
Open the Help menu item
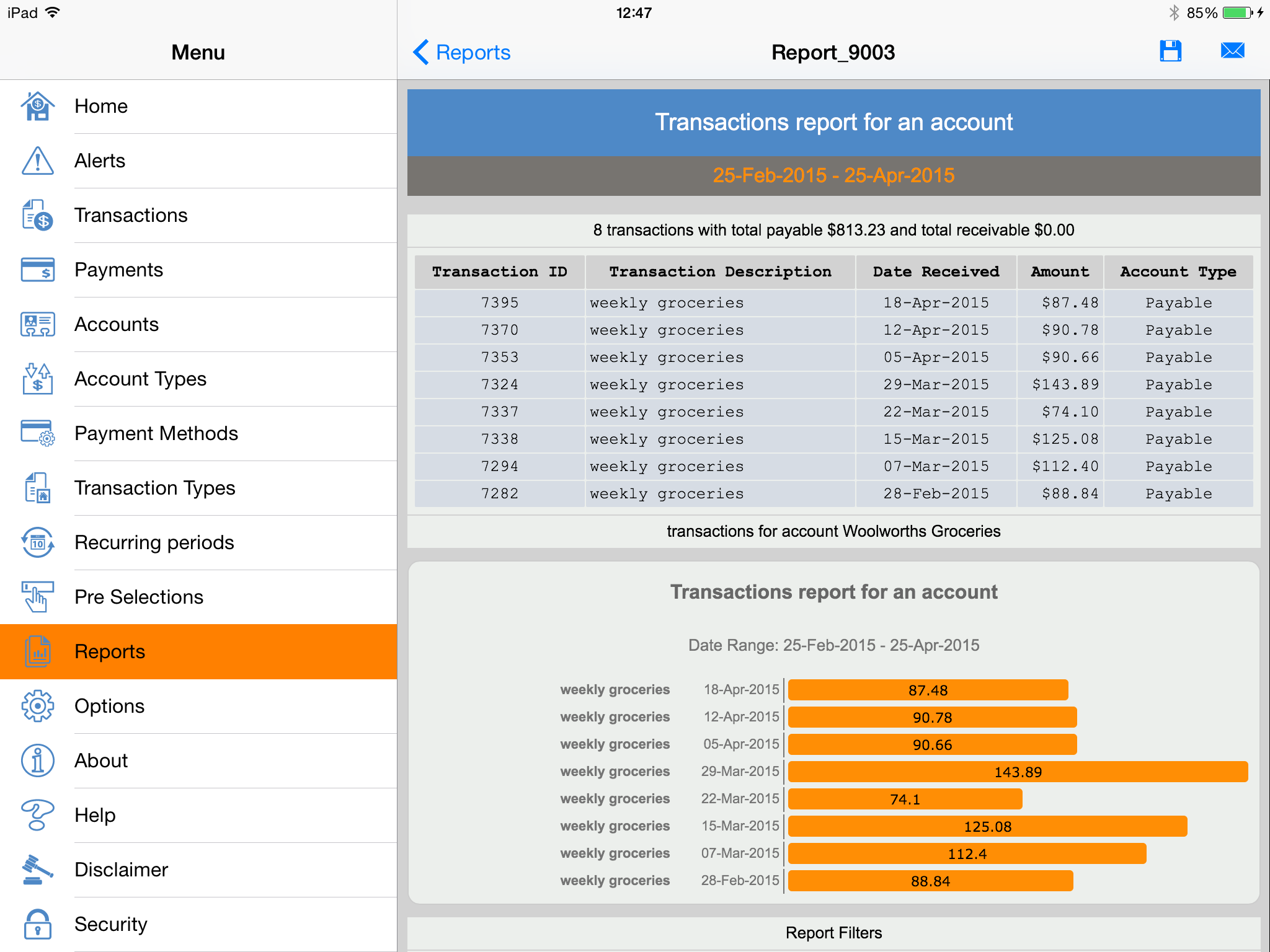[x=95, y=815]
